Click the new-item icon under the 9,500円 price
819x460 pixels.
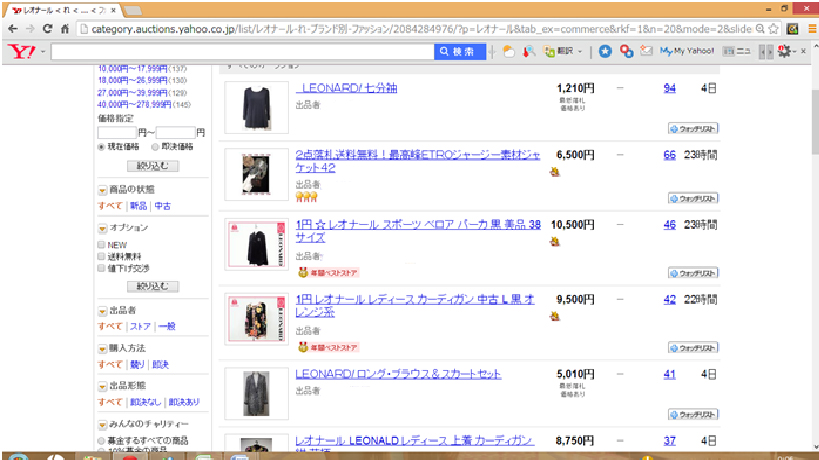[x=555, y=316]
